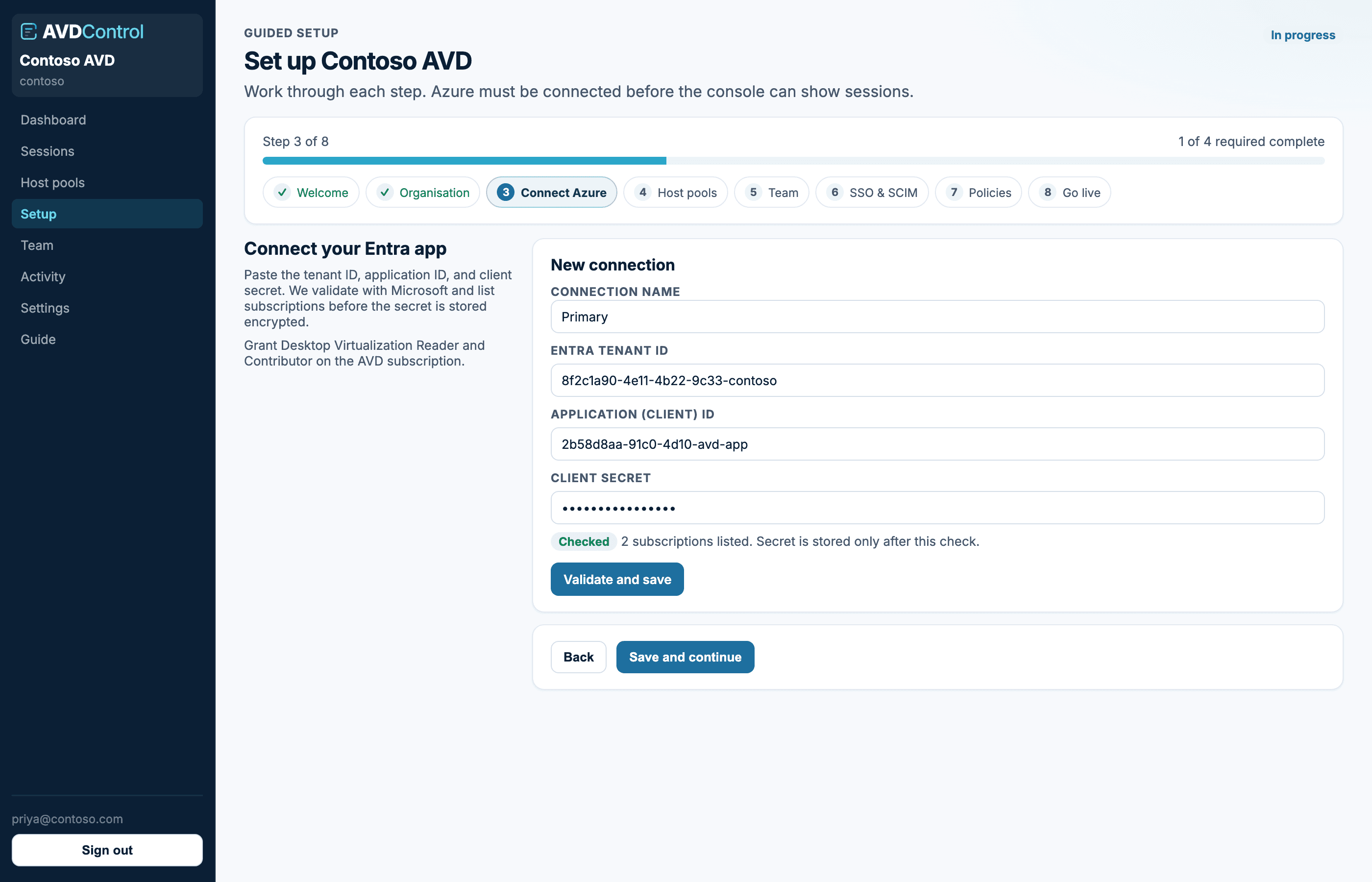Click the green Checked status badge
The width and height of the screenshot is (1372, 882).
[x=584, y=541]
